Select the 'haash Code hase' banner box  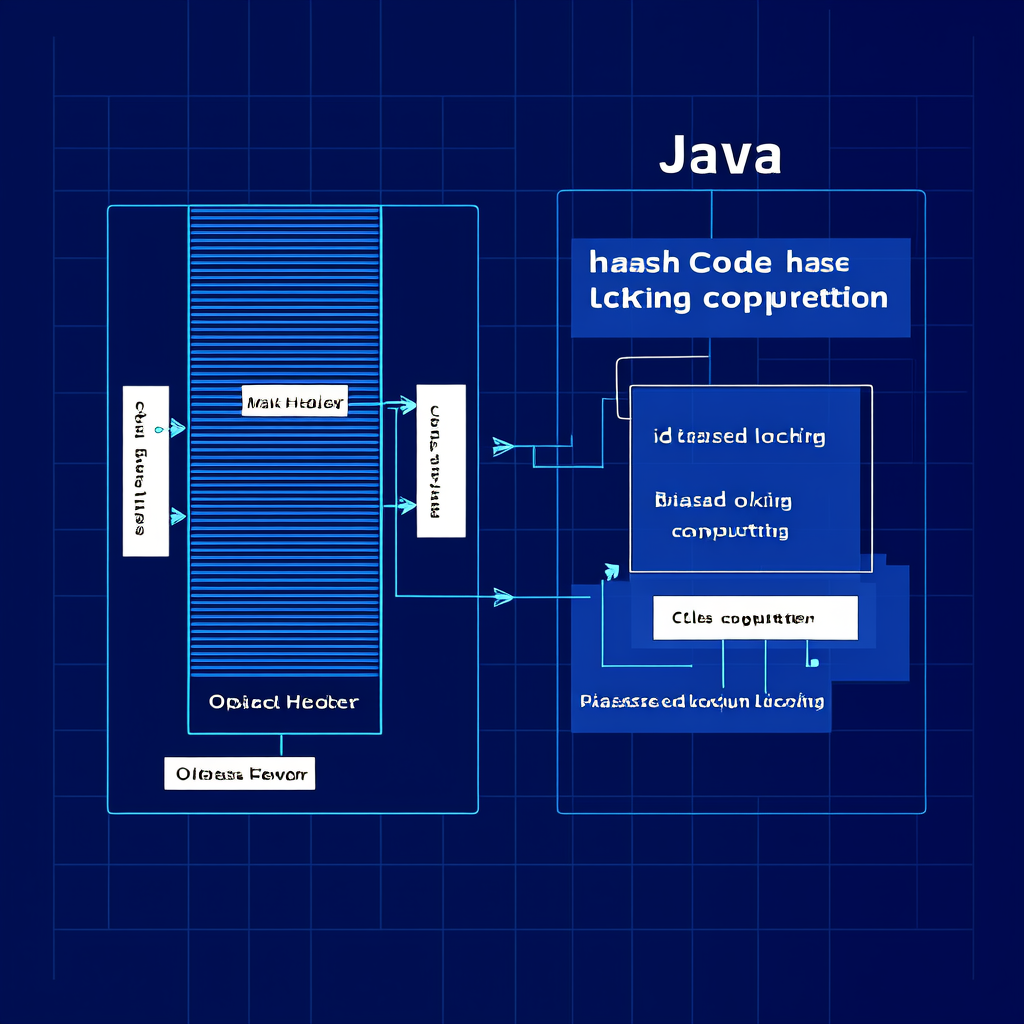tap(741, 288)
